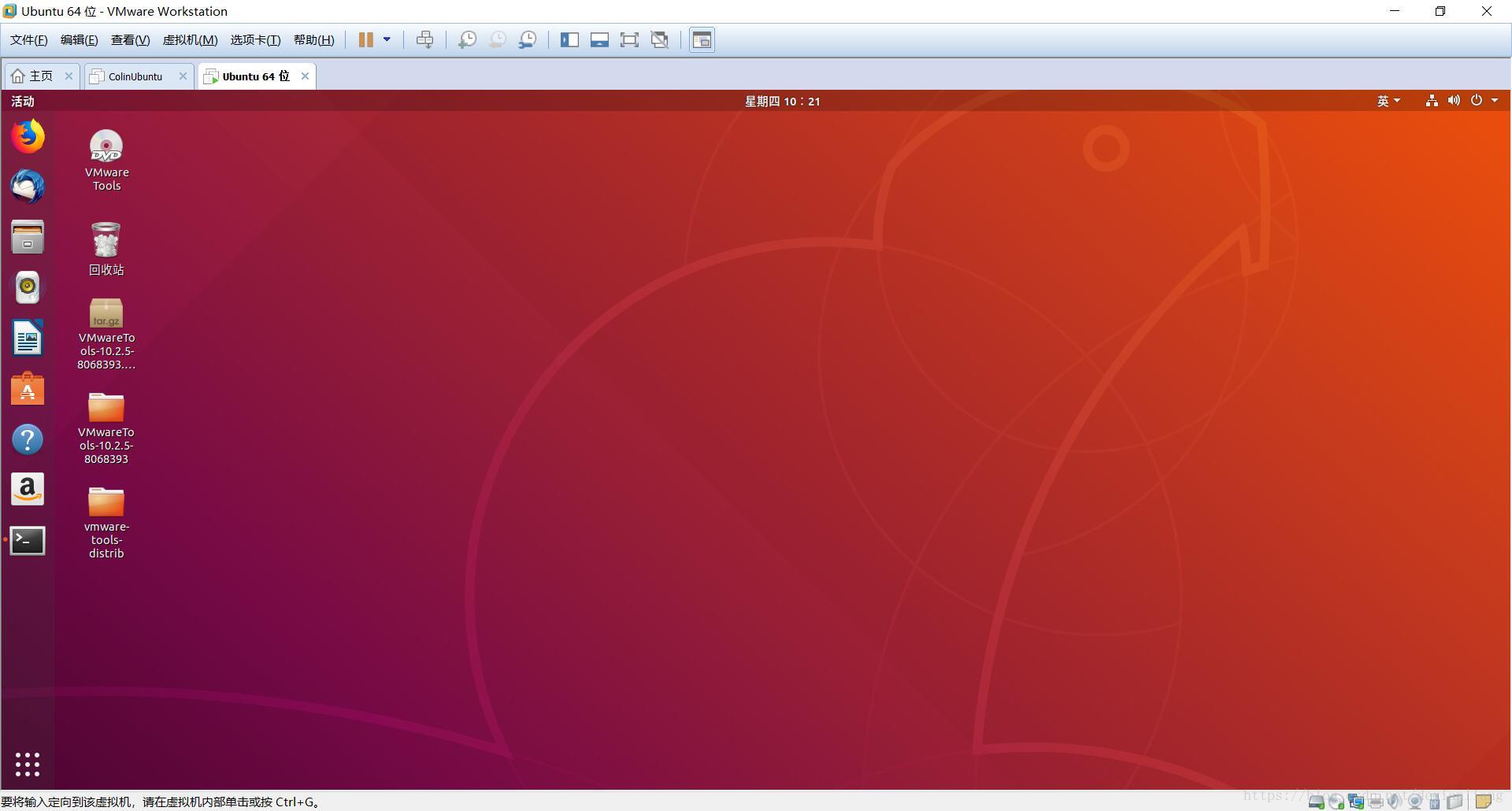Open LibreOffice Writer from the dock
This screenshot has height=811, width=1512.
[x=28, y=338]
